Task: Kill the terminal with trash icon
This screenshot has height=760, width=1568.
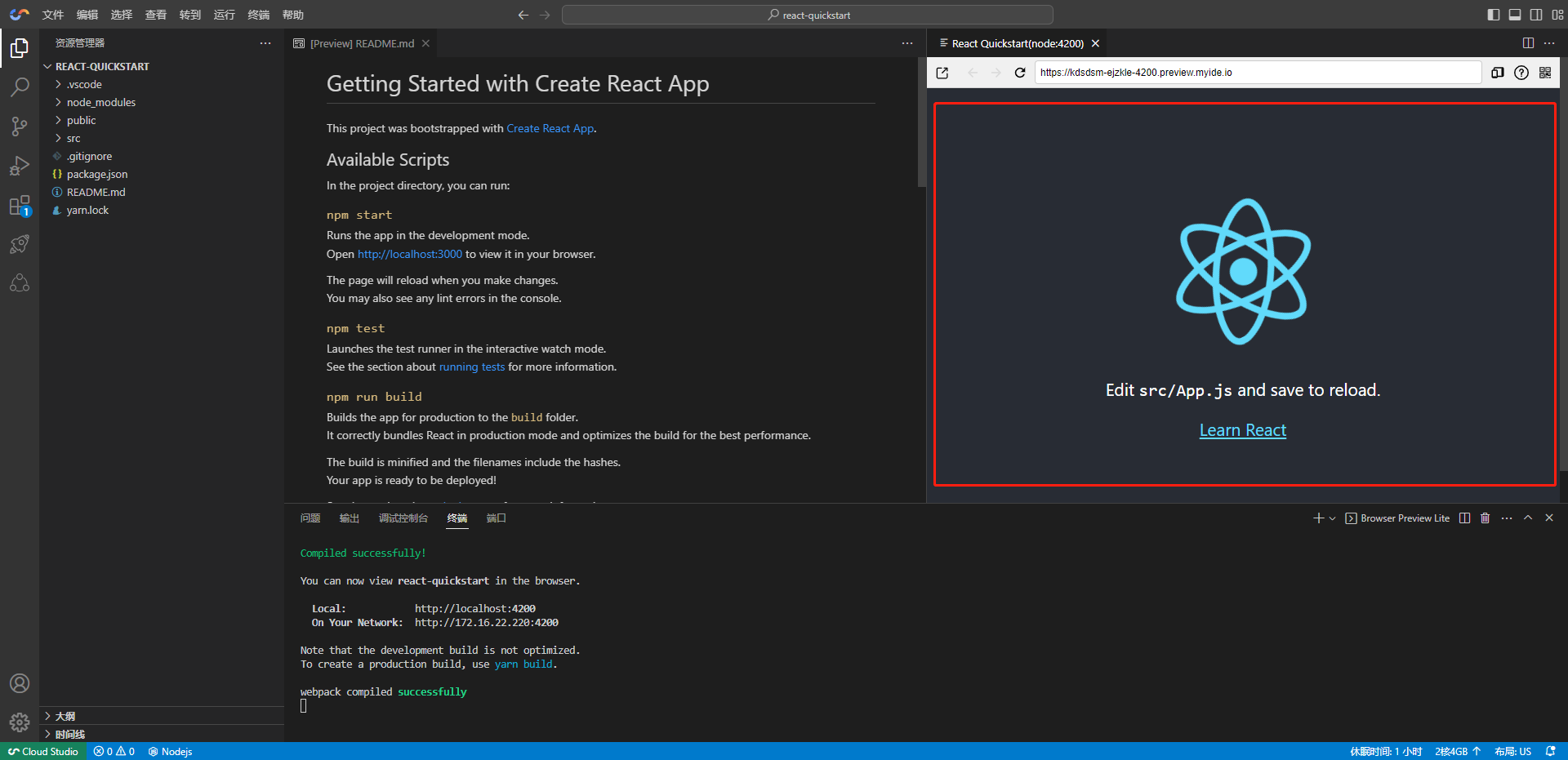Action: [x=1486, y=518]
